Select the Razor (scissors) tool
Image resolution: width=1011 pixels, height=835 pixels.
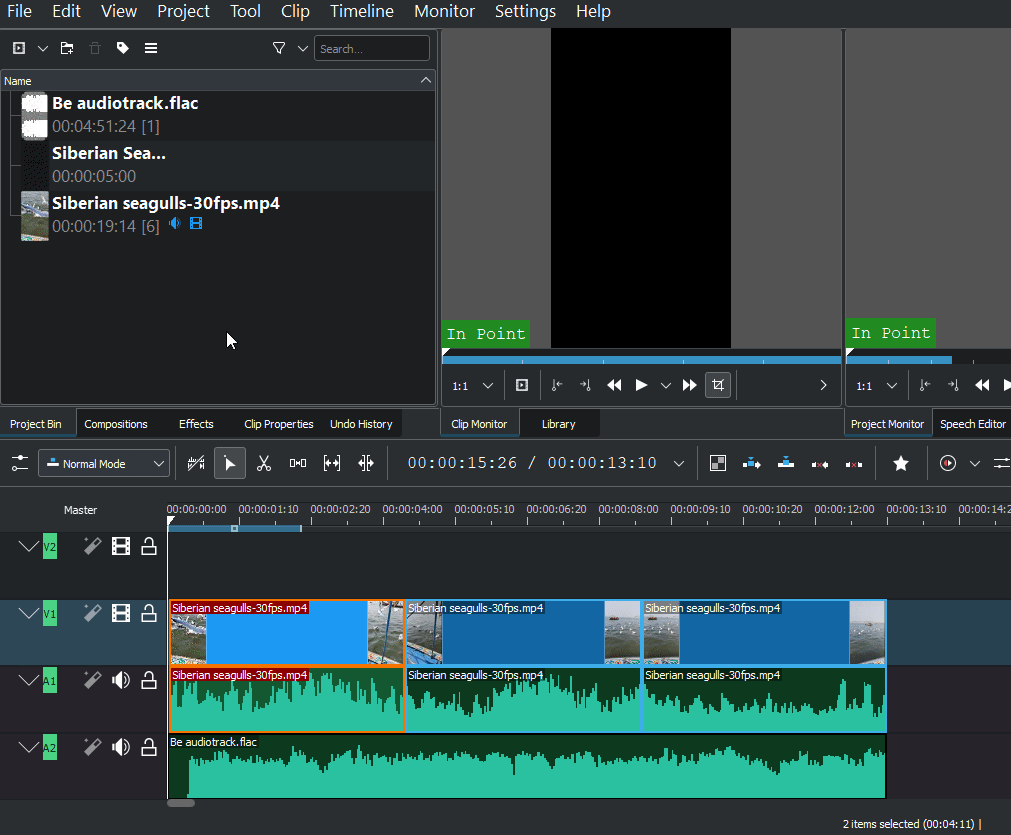click(x=264, y=463)
